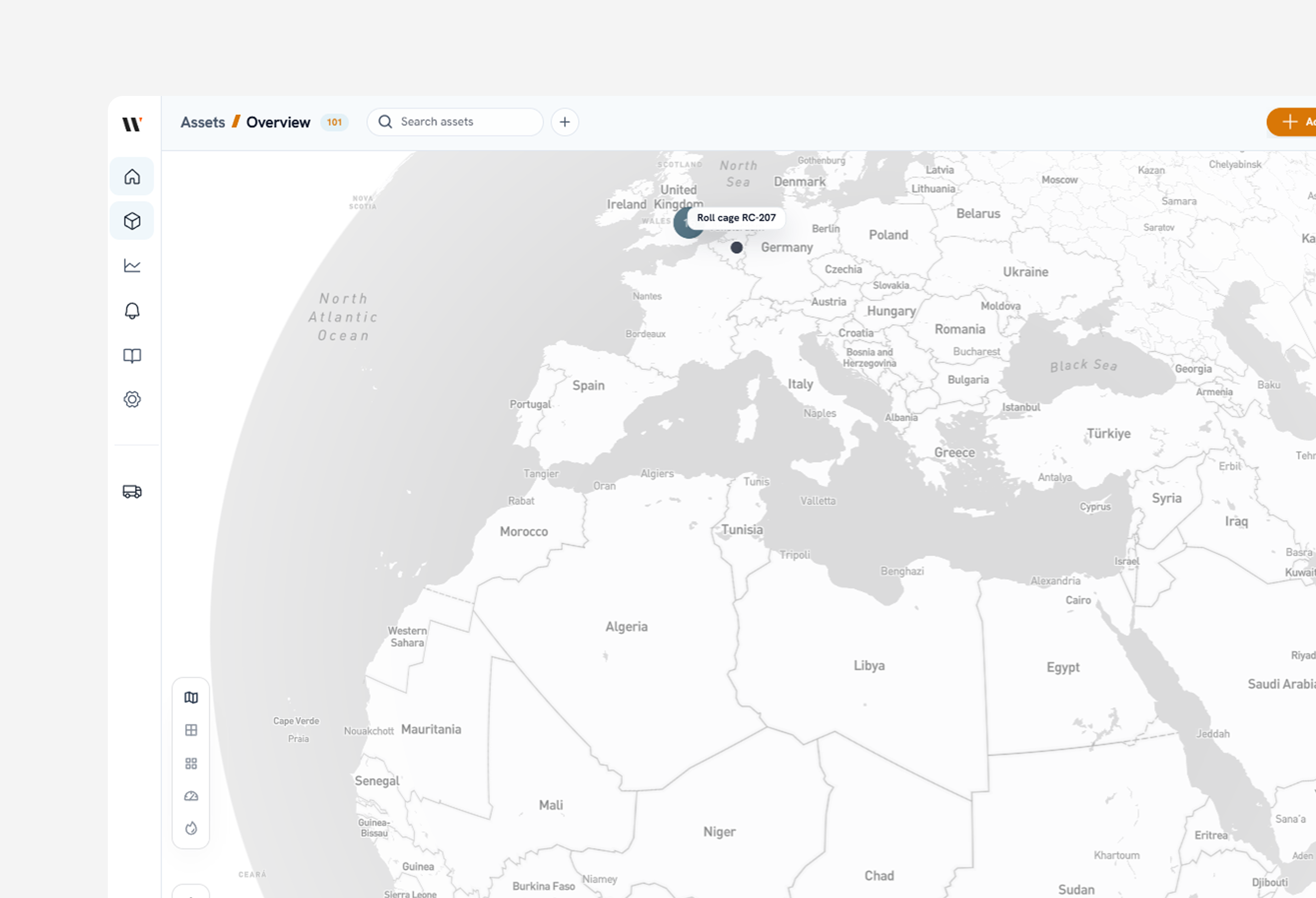
Task: Select the truck transport icon in sidebar
Action: tap(132, 491)
